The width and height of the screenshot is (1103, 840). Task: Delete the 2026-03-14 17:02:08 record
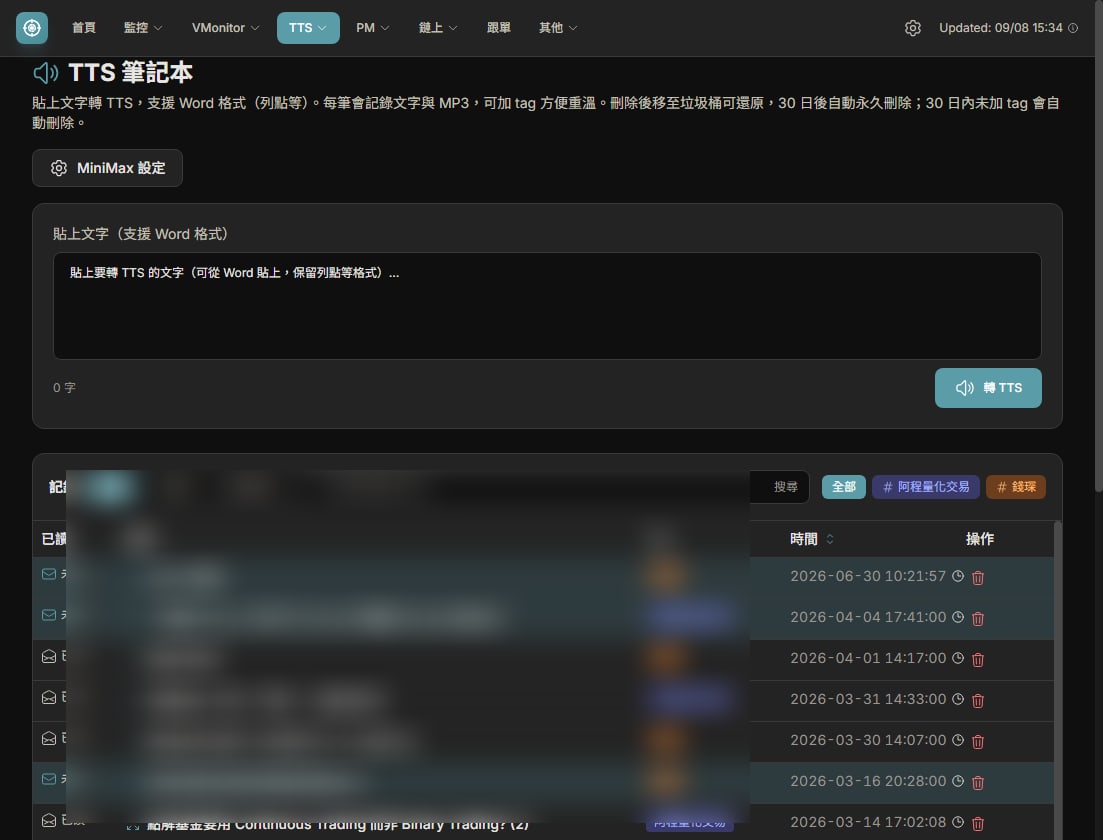(978, 822)
